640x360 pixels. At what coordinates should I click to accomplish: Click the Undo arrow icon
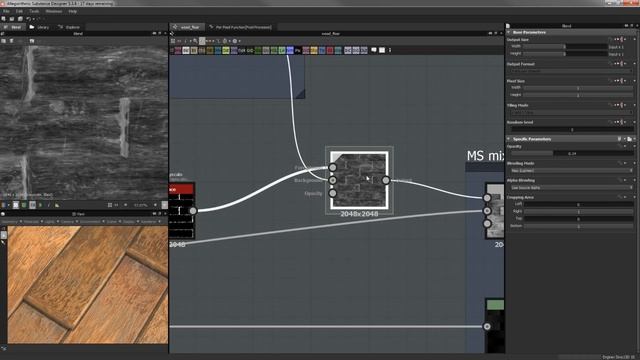pos(28,19)
